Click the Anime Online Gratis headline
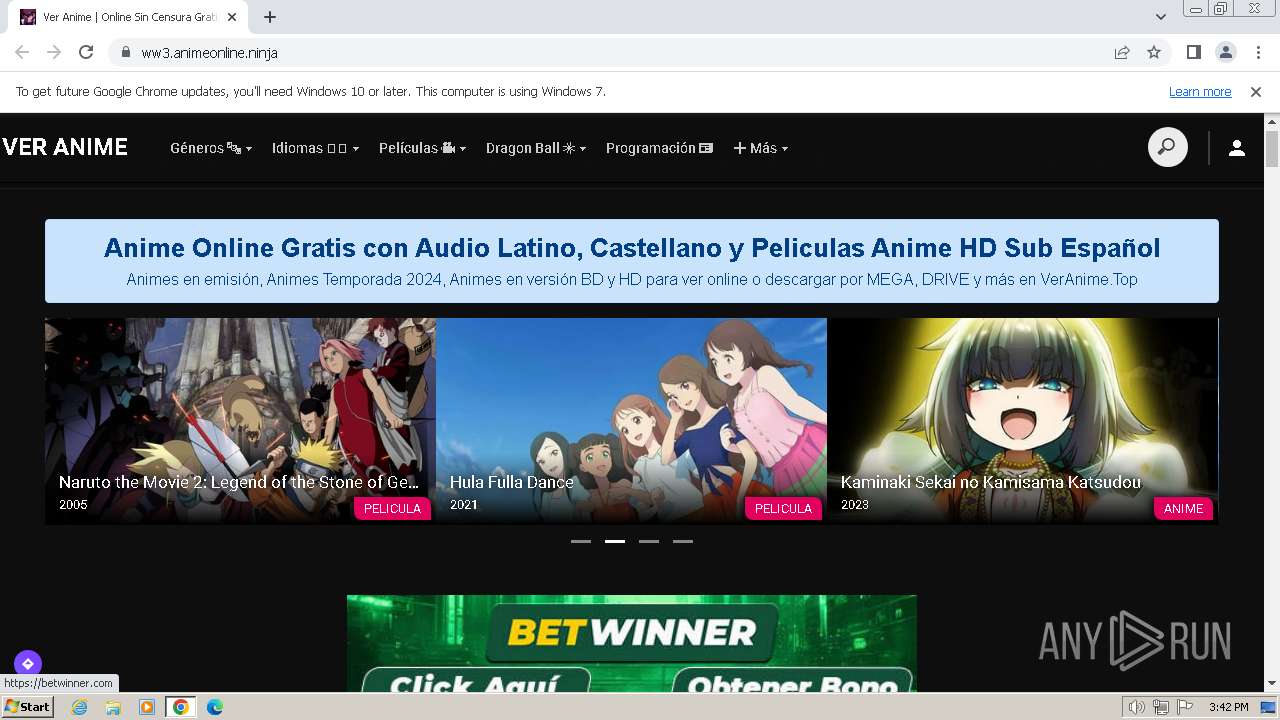1280x720 pixels. [x=632, y=247]
